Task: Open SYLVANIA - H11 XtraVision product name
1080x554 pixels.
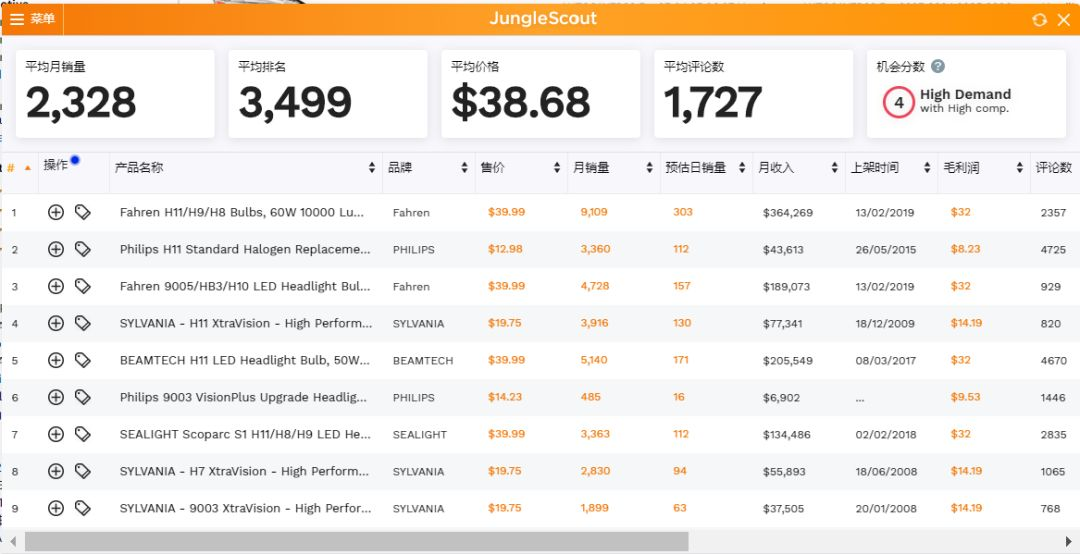Action: point(246,323)
